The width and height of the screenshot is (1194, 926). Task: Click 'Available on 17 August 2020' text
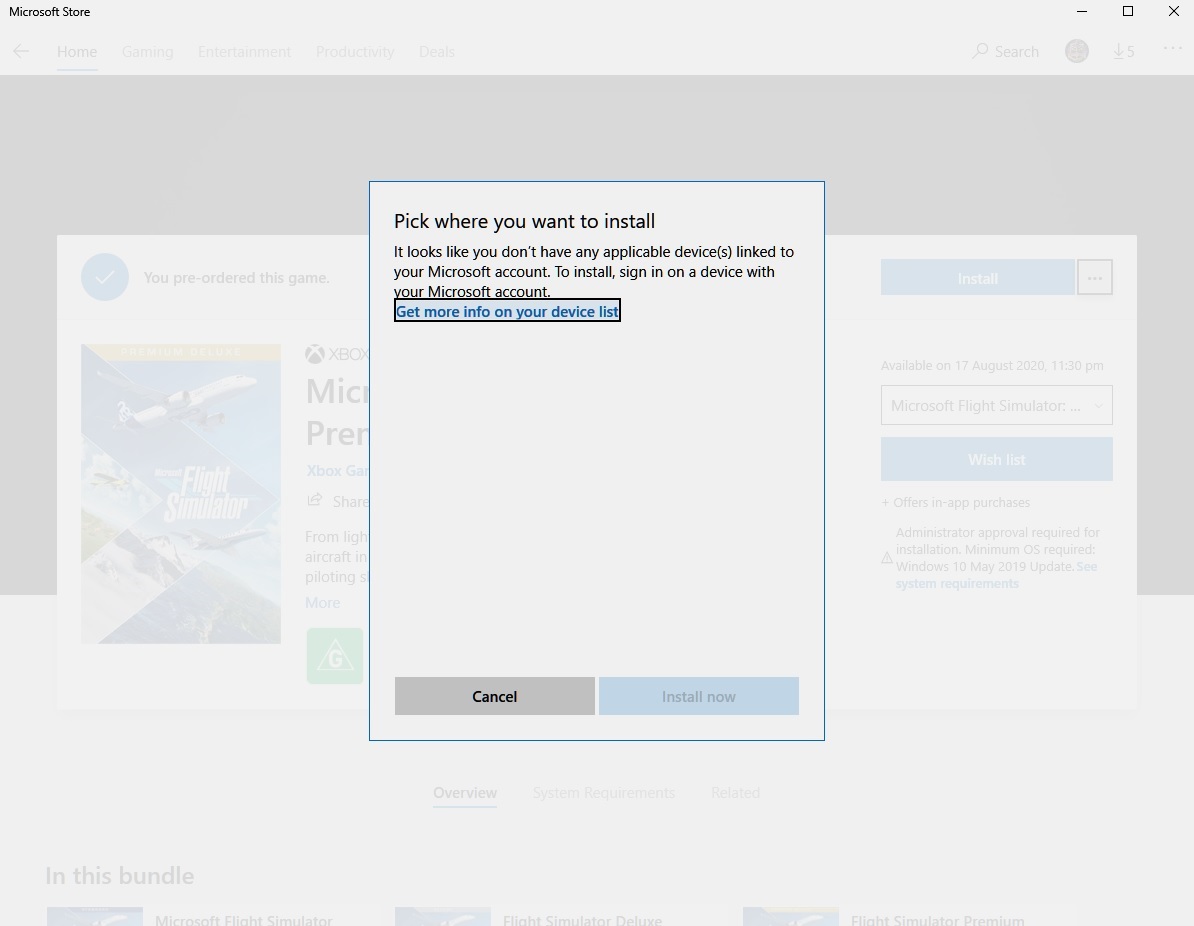[991, 366]
